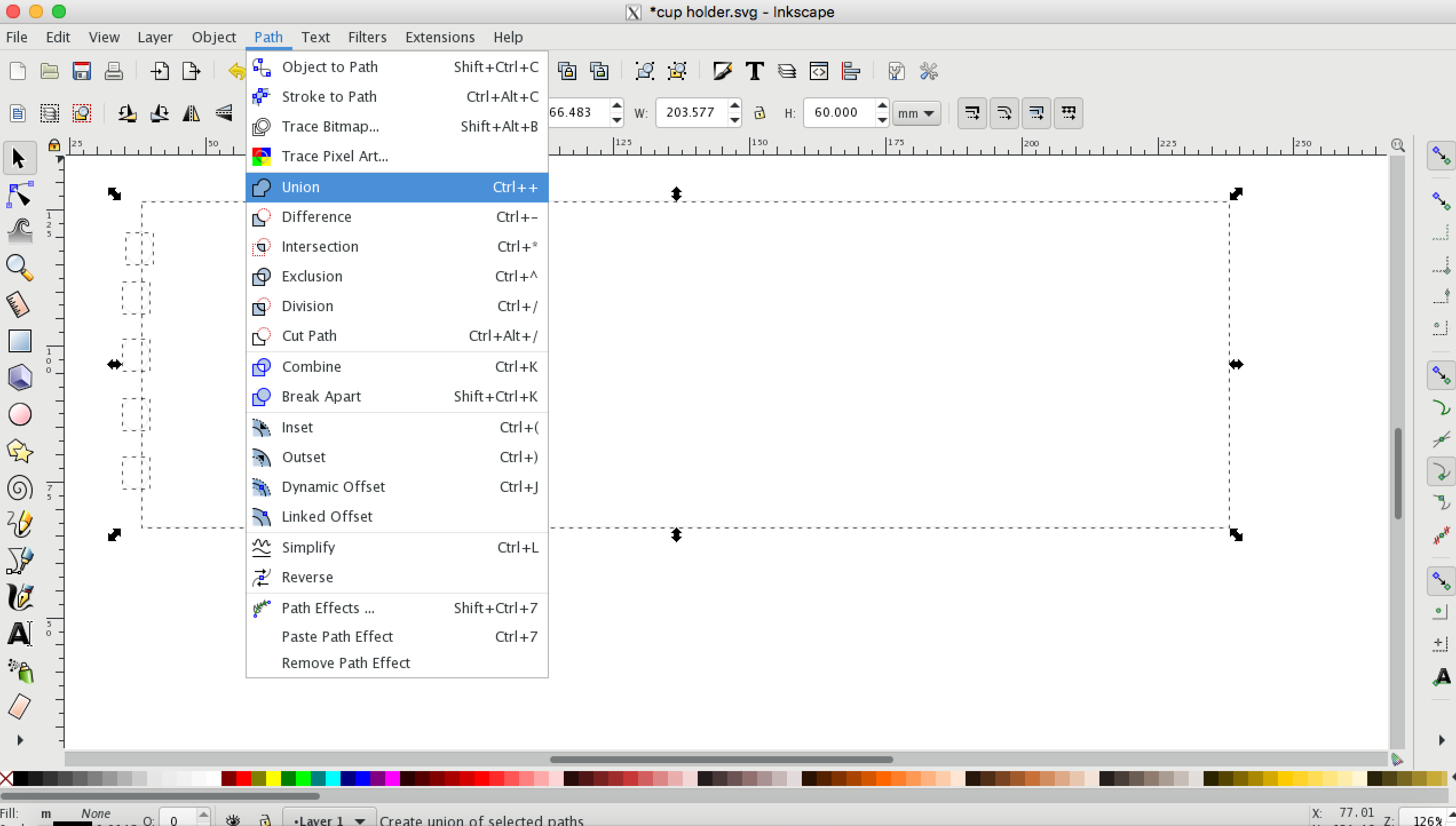Increase the width value stepper

point(734,106)
